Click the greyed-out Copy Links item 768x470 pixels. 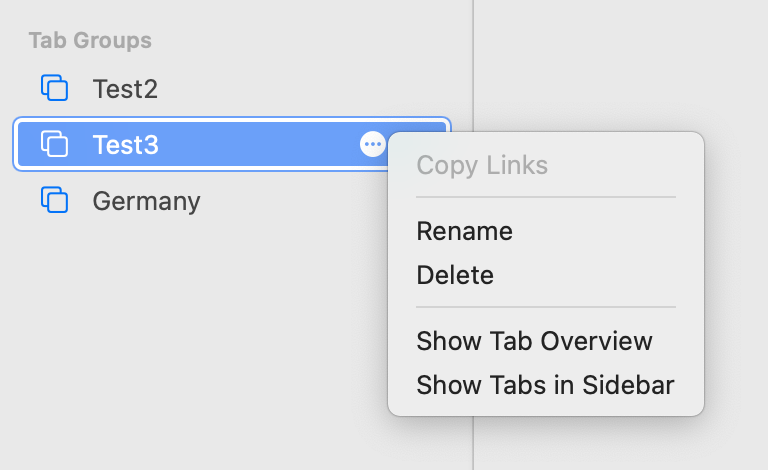[x=482, y=165]
